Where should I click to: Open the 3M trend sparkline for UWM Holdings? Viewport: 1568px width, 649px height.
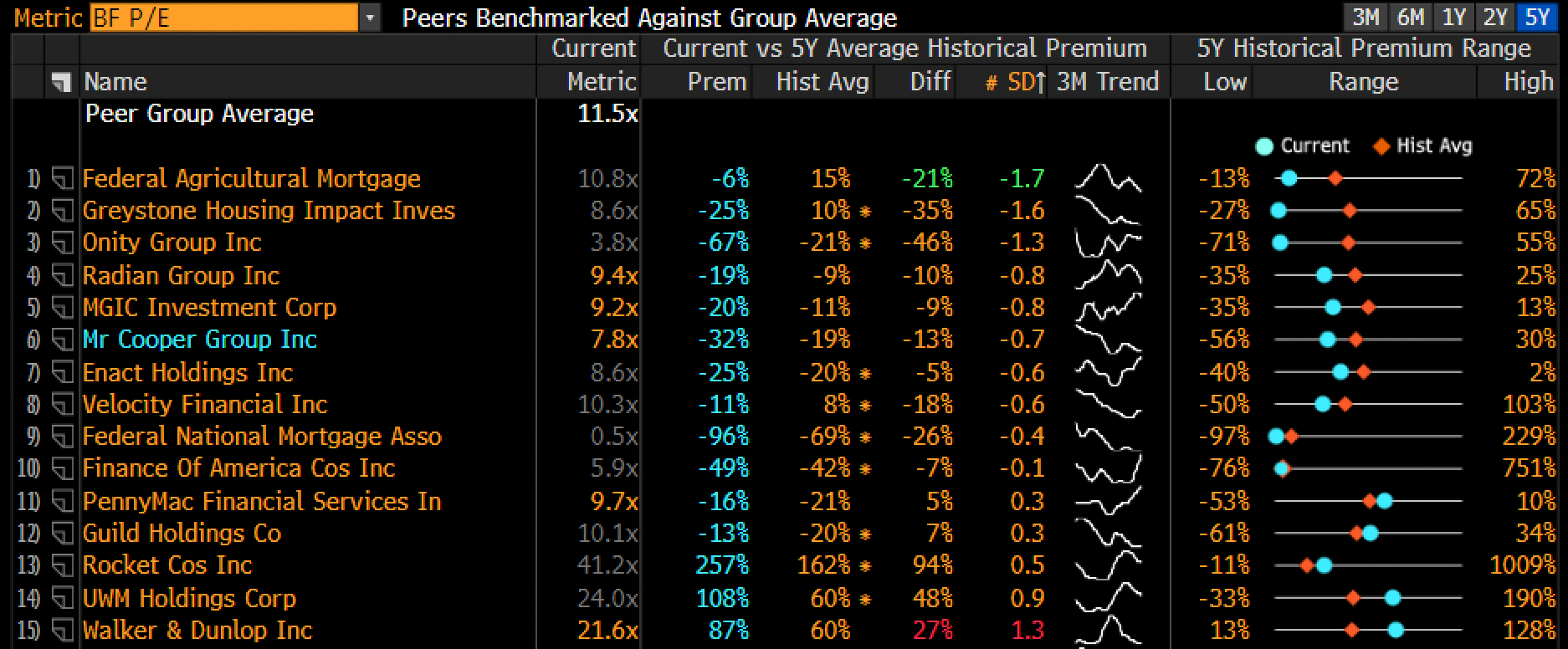coord(1108,598)
